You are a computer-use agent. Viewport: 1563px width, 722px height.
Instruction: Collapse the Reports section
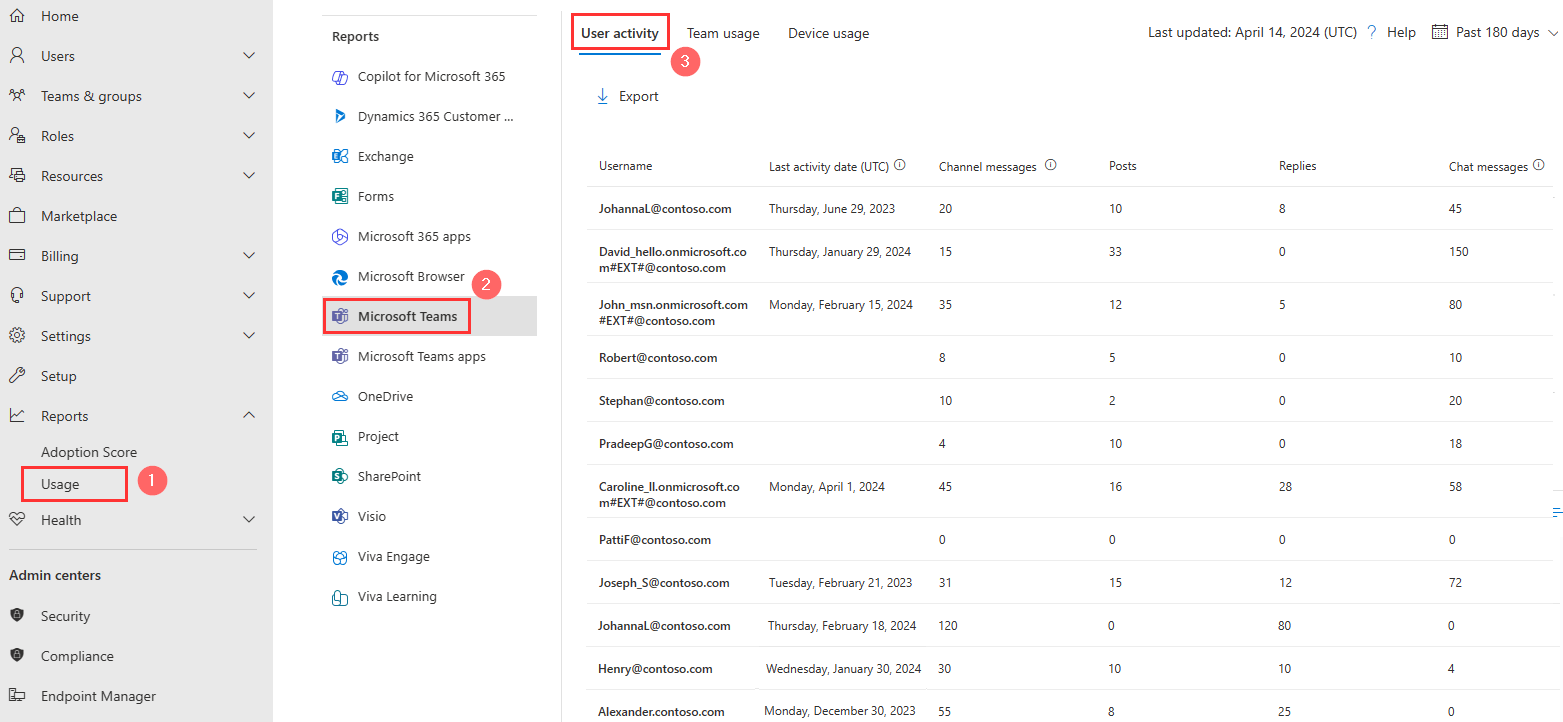tap(248, 415)
